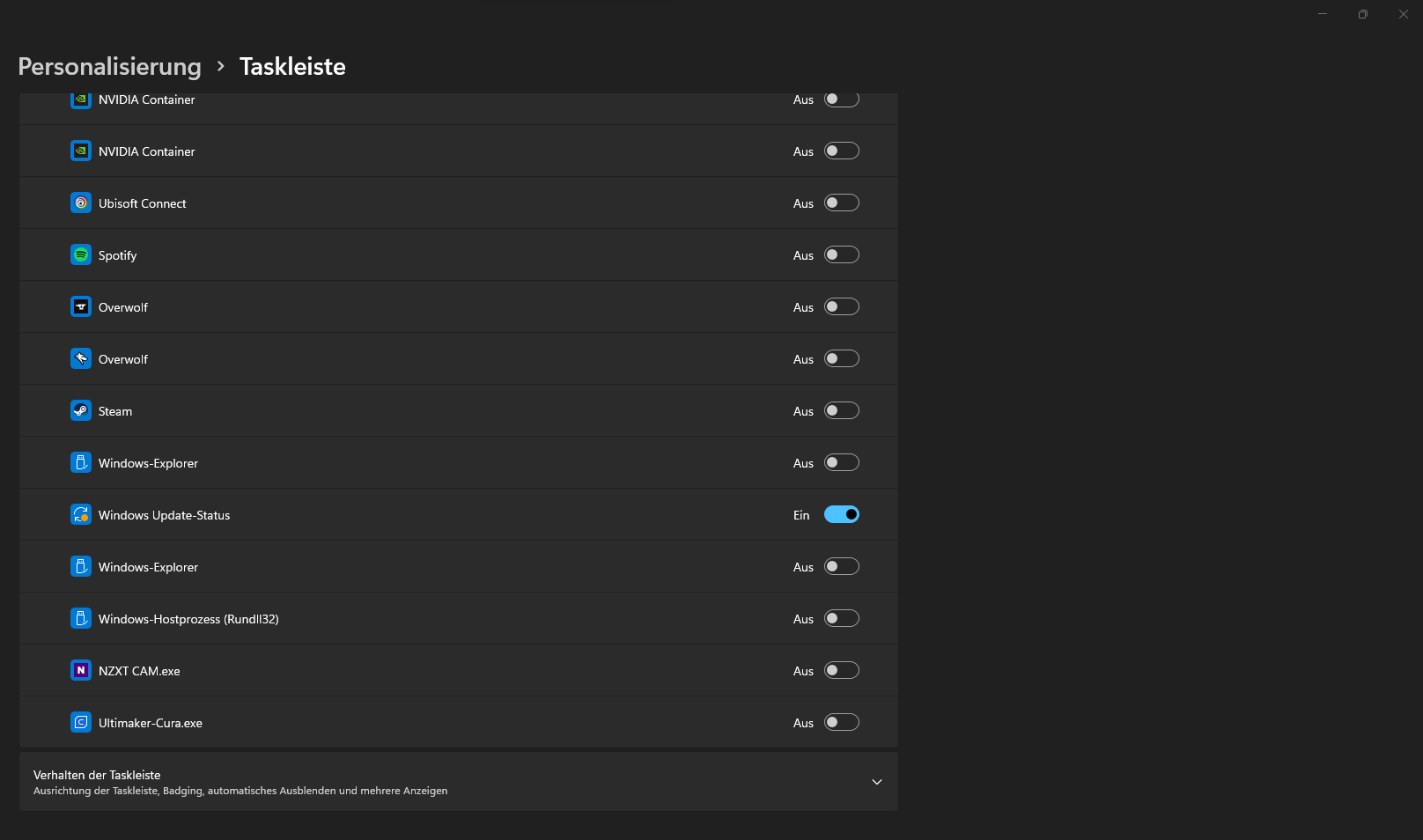The image size is (1423, 840).
Task: Click the Ubisoft Connect label
Action: point(143,203)
